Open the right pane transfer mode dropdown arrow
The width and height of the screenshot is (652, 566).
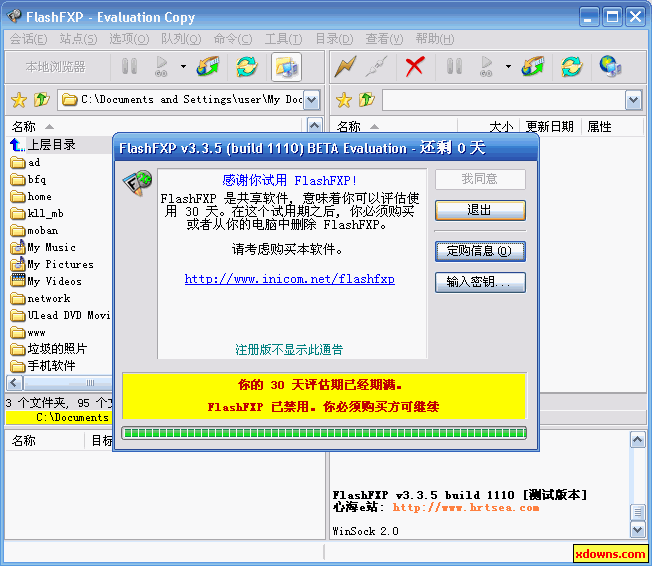click(x=508, y=67)
